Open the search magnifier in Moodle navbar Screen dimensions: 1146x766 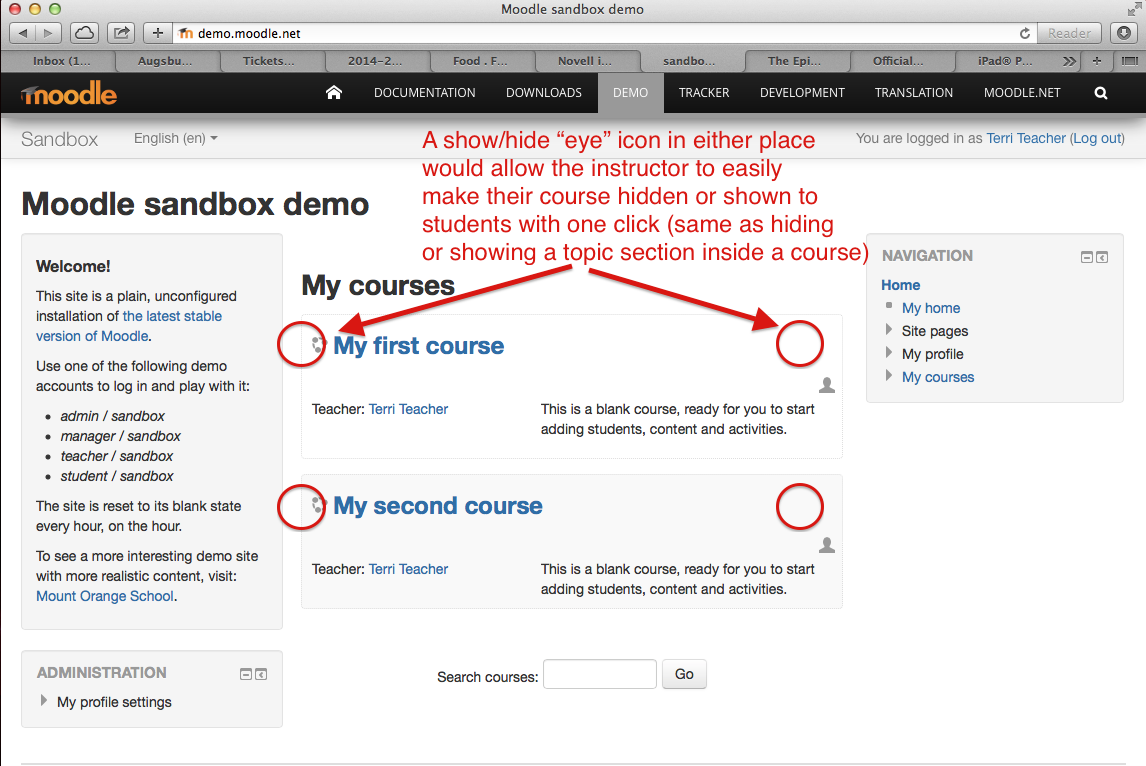(x=1101, y=94)
